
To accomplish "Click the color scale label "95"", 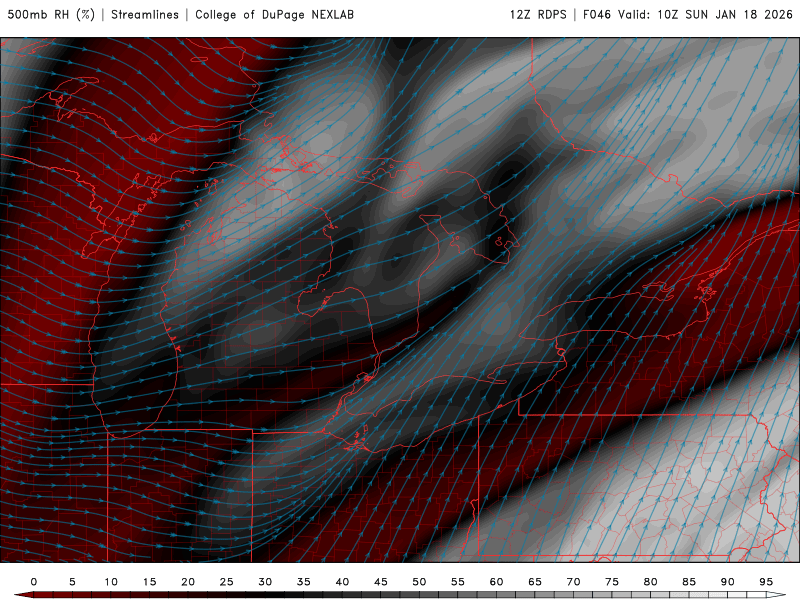I will coord(766,582).
